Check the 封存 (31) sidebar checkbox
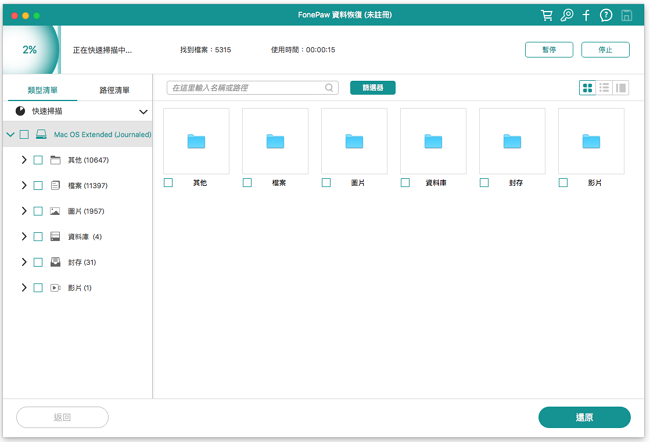 38,262
